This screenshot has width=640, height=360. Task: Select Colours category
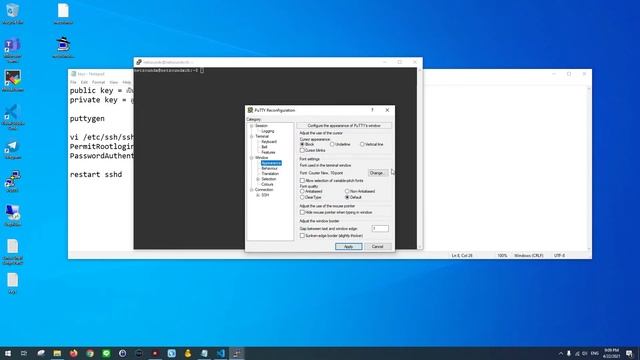[267, 184]
